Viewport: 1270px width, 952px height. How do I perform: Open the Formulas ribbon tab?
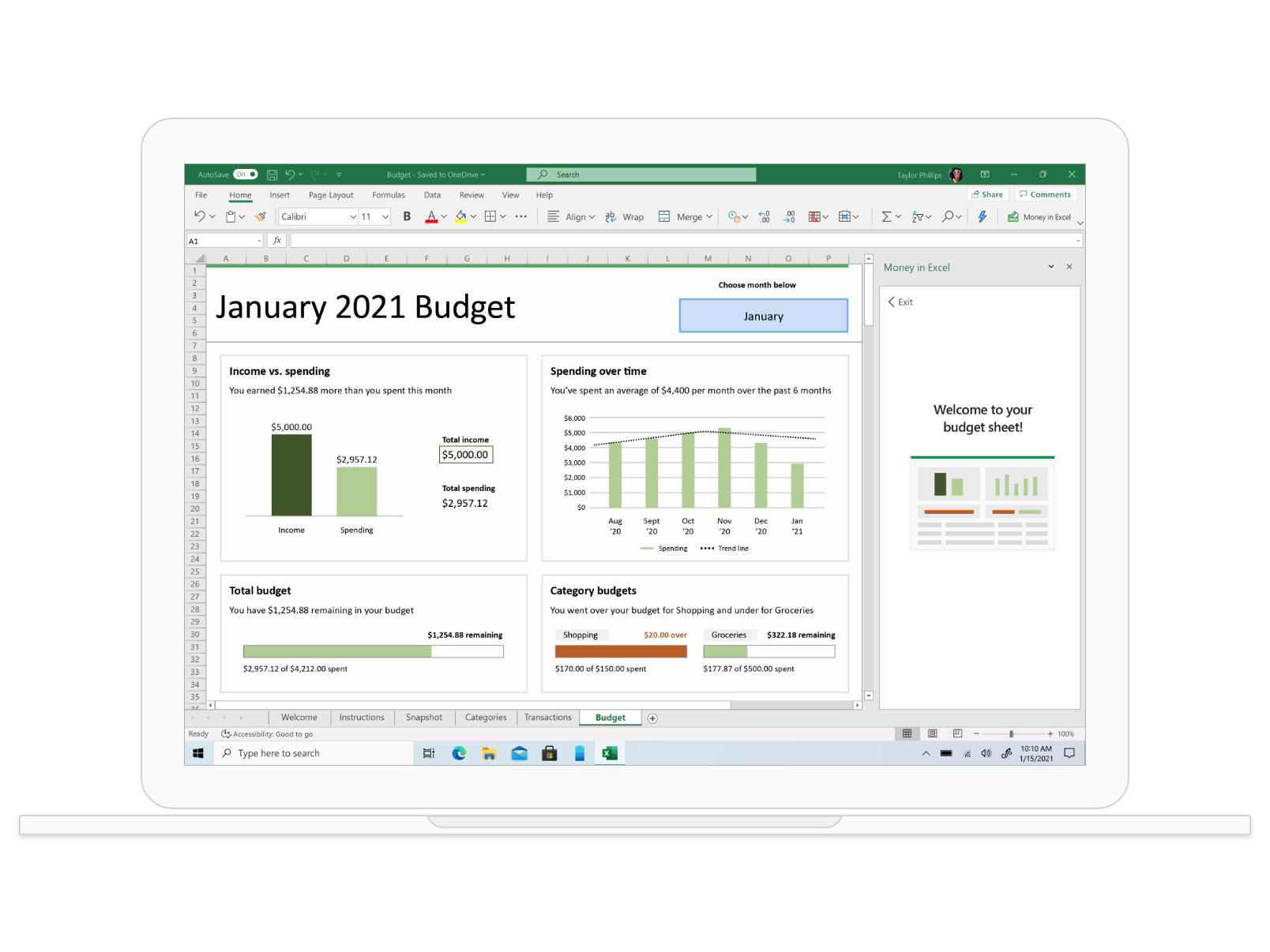pos(388,195)
